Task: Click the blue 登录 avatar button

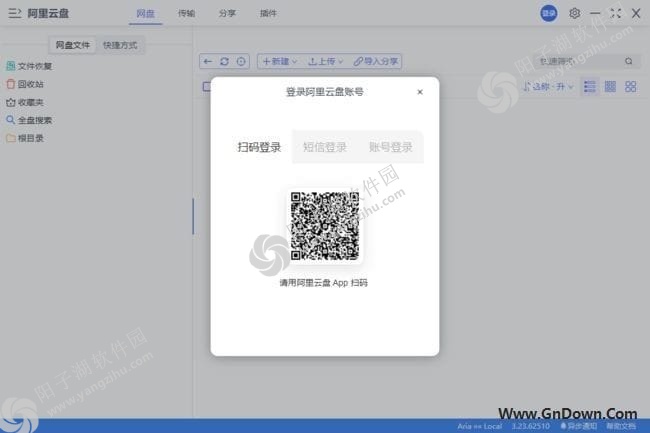Action: tap(548, 13)
